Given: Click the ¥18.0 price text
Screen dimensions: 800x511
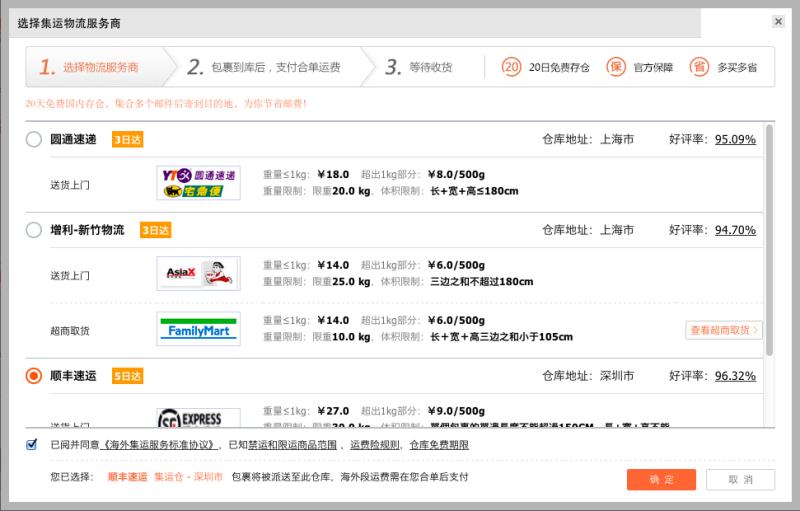Looking at the screenshot, I should tap(333, 174).
